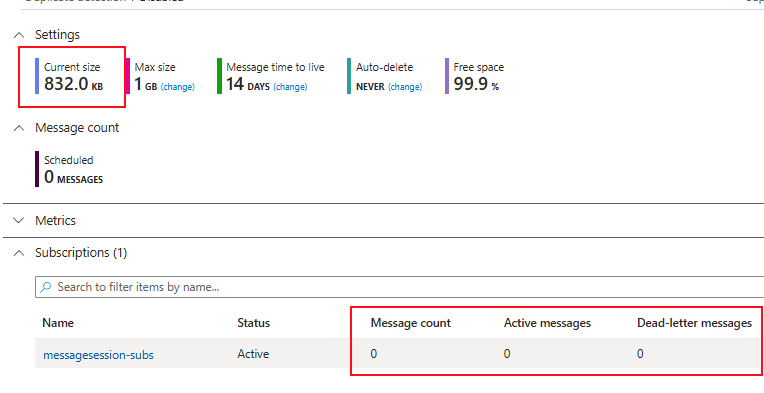Click the Active status cell of messagesession-subs
The image size is (764, 393).
tap(253, 354)
